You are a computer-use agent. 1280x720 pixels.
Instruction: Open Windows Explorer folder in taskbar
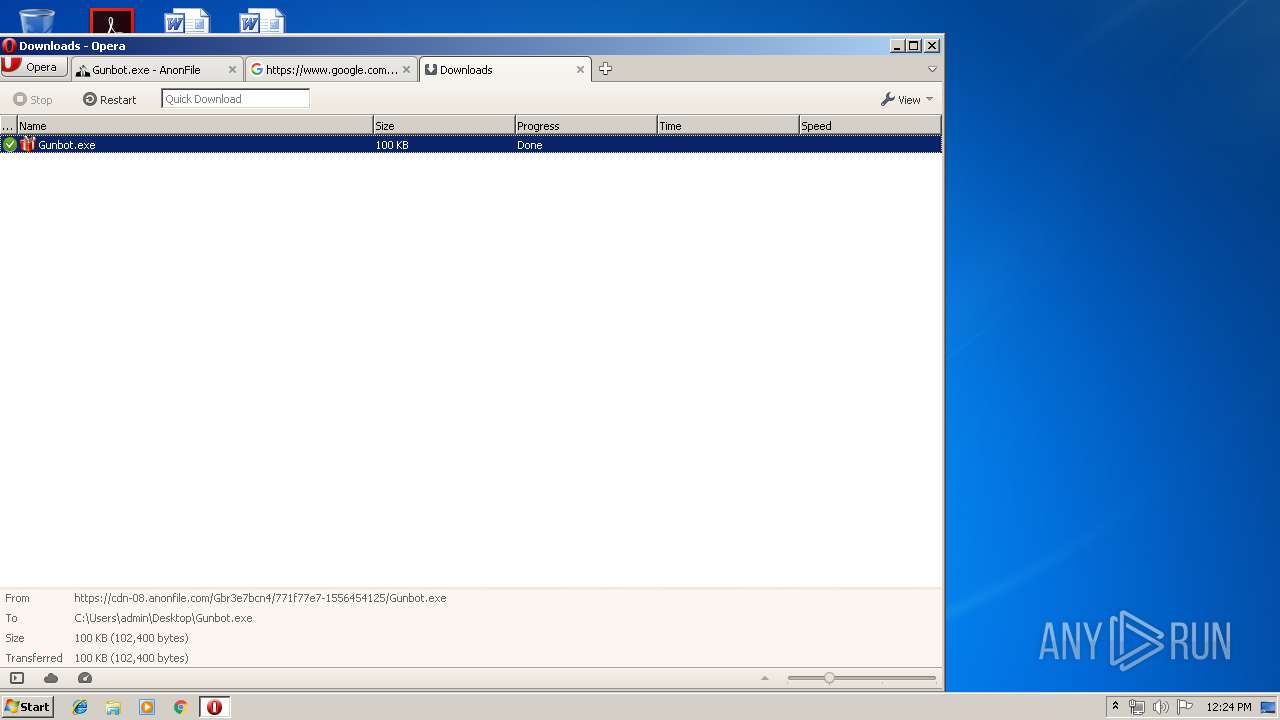tap(113, 707)
